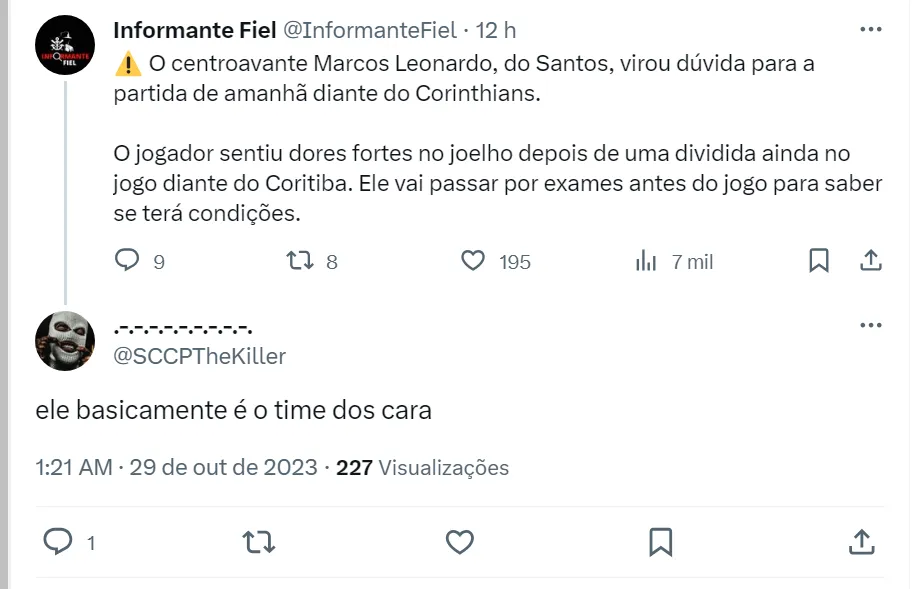Bookmark the SCCPTheKiller tweet
This screenshot has height=589, width=917.
(660, 542)
